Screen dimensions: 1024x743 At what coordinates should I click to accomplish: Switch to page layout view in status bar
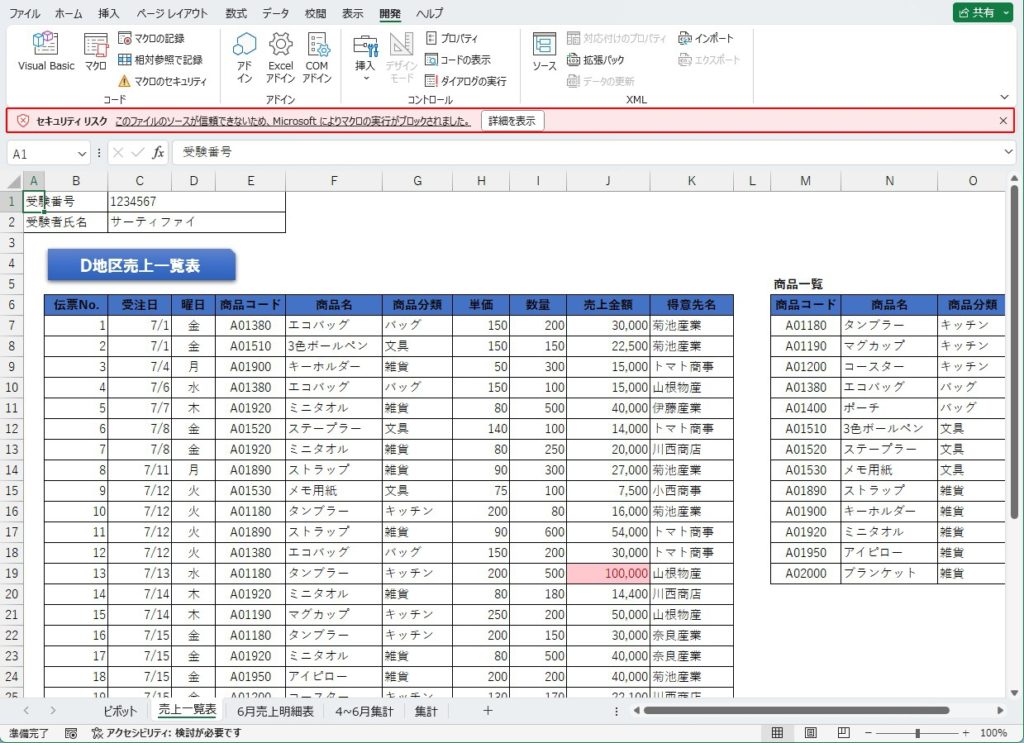[810, 733]
